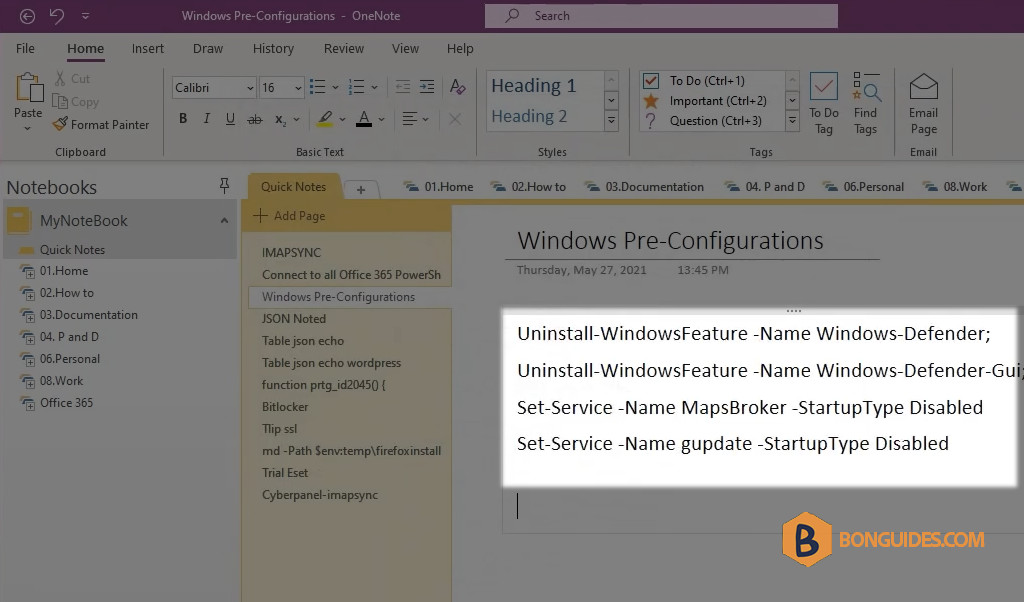Open the paragraph alignment menu
Image resolution: width=1024 pixels, height=602 pixels.
click(415, 119)
